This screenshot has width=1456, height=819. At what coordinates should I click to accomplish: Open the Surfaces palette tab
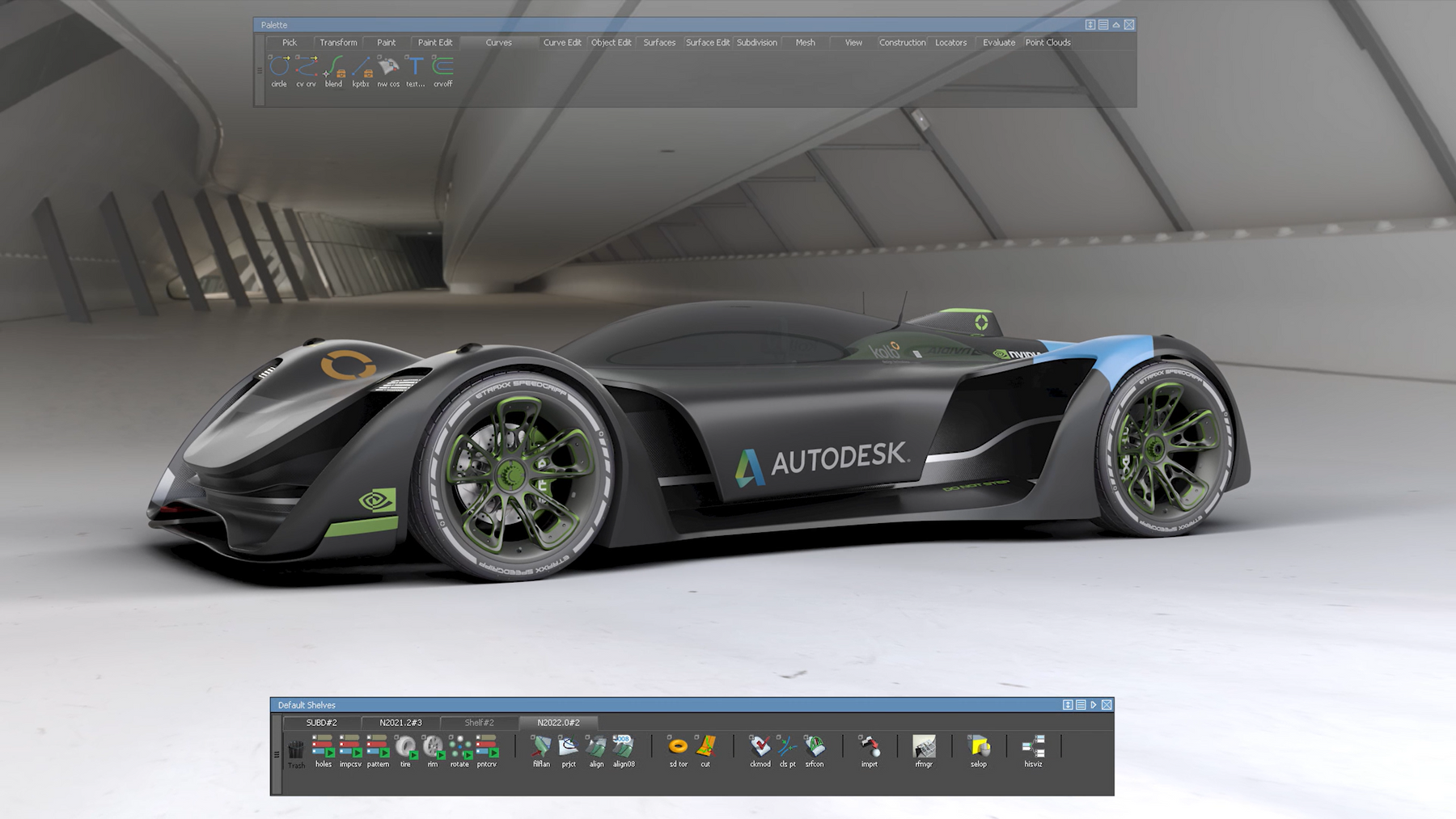pos(659,43)
